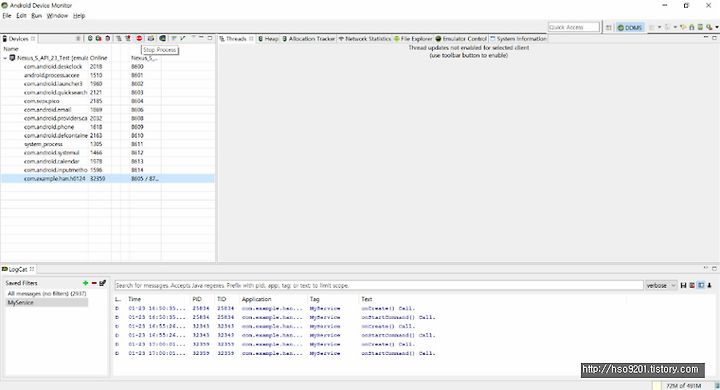This screenshot has width=720, height=390.
Task: Click the heap status '72M of 491M' indicator
Action: click(684, 386)
